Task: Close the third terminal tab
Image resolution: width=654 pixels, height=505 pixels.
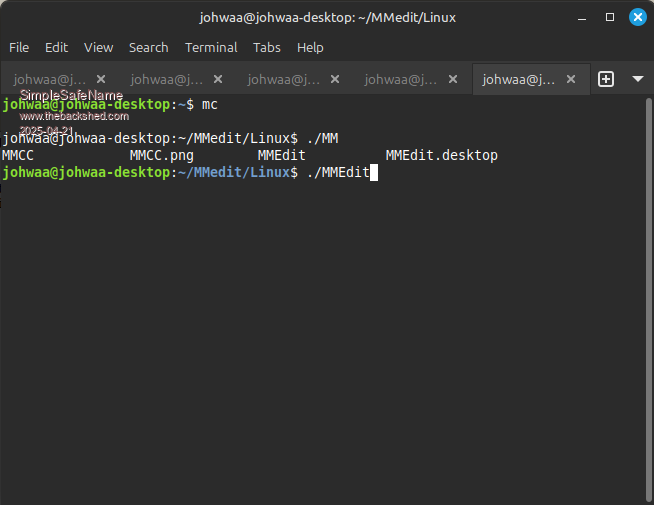Action: [335, 79]
